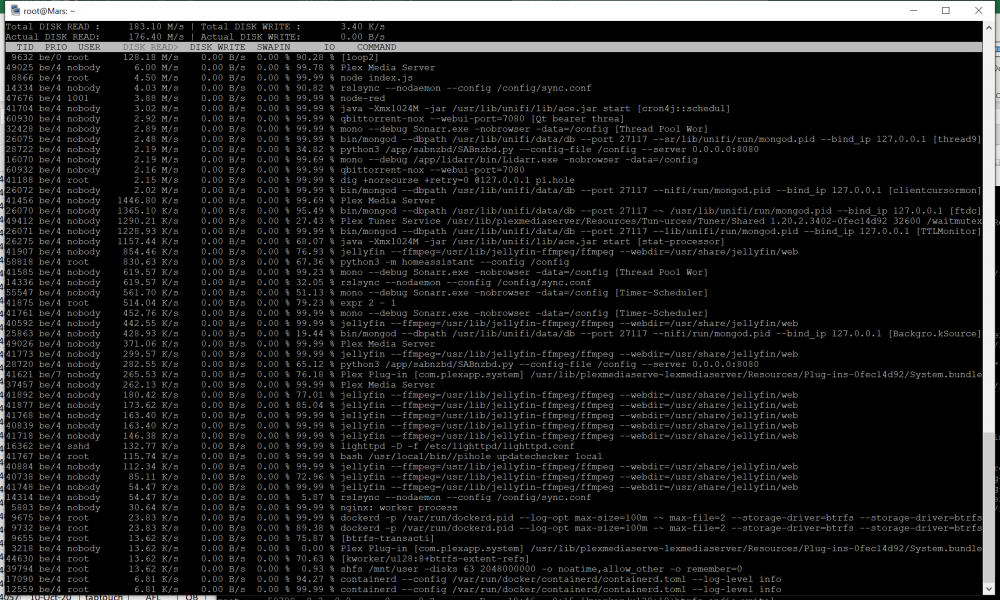Screen dimensions: 1000x600
Task: Click the 'expr 2 - 1' command
Action: [368, 303]
